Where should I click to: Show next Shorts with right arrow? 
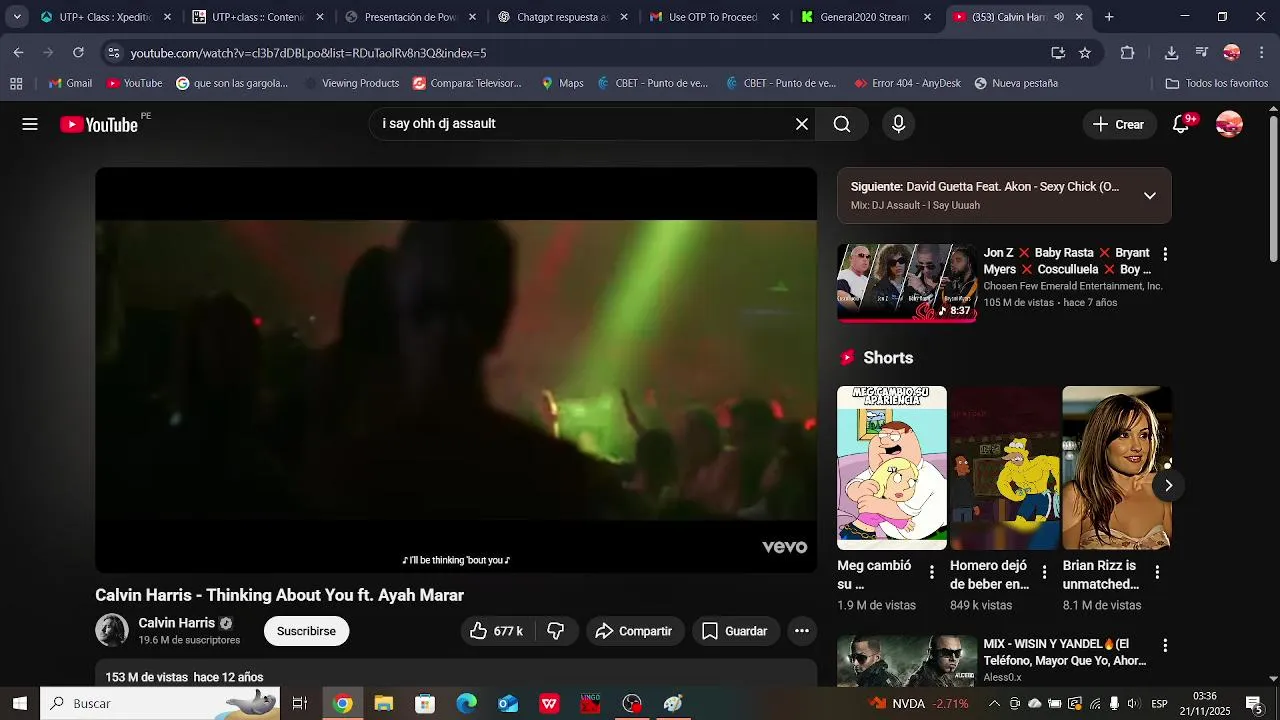[1168, 485]
